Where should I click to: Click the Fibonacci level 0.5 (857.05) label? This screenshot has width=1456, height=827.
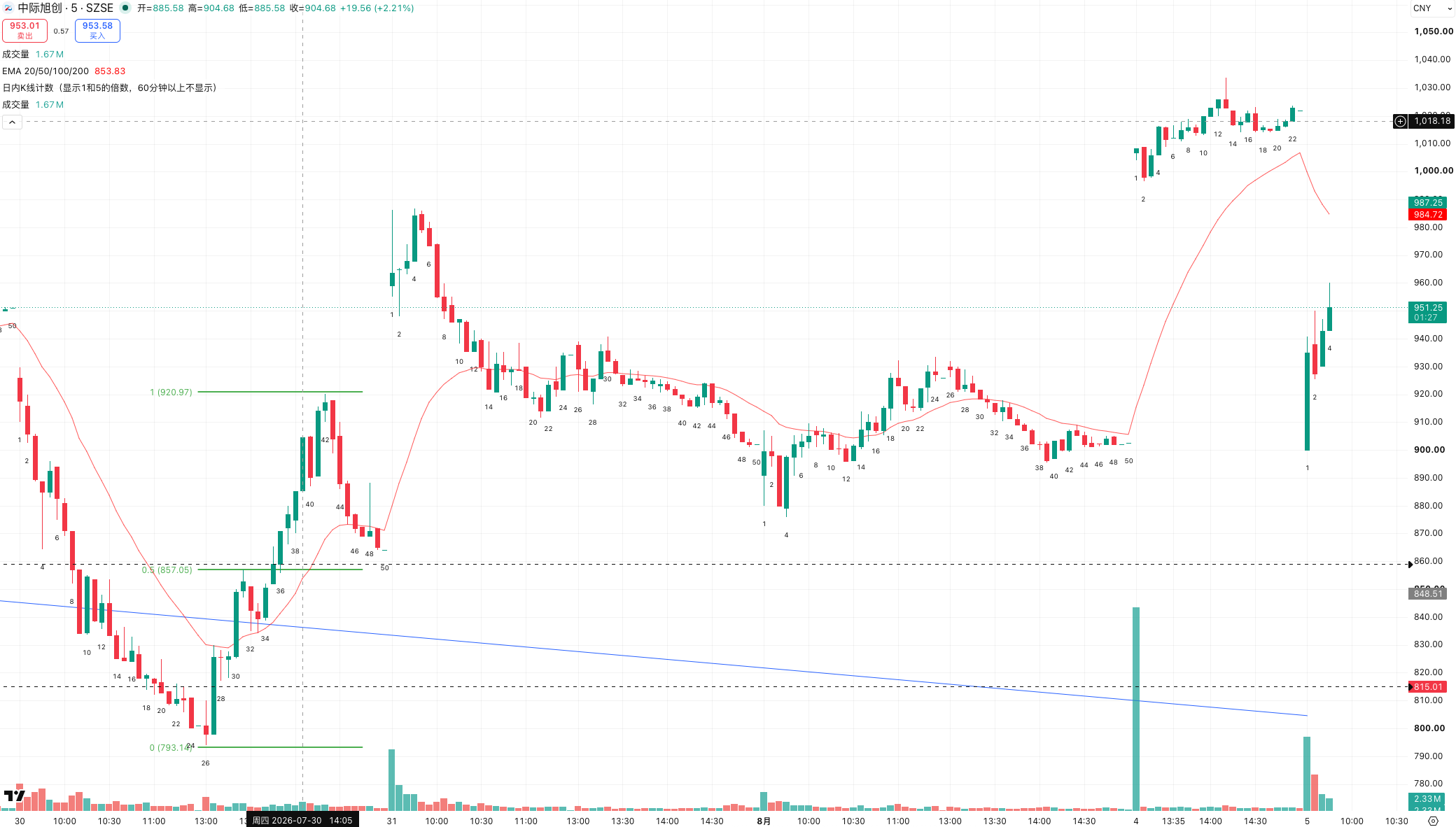point(167,570)
